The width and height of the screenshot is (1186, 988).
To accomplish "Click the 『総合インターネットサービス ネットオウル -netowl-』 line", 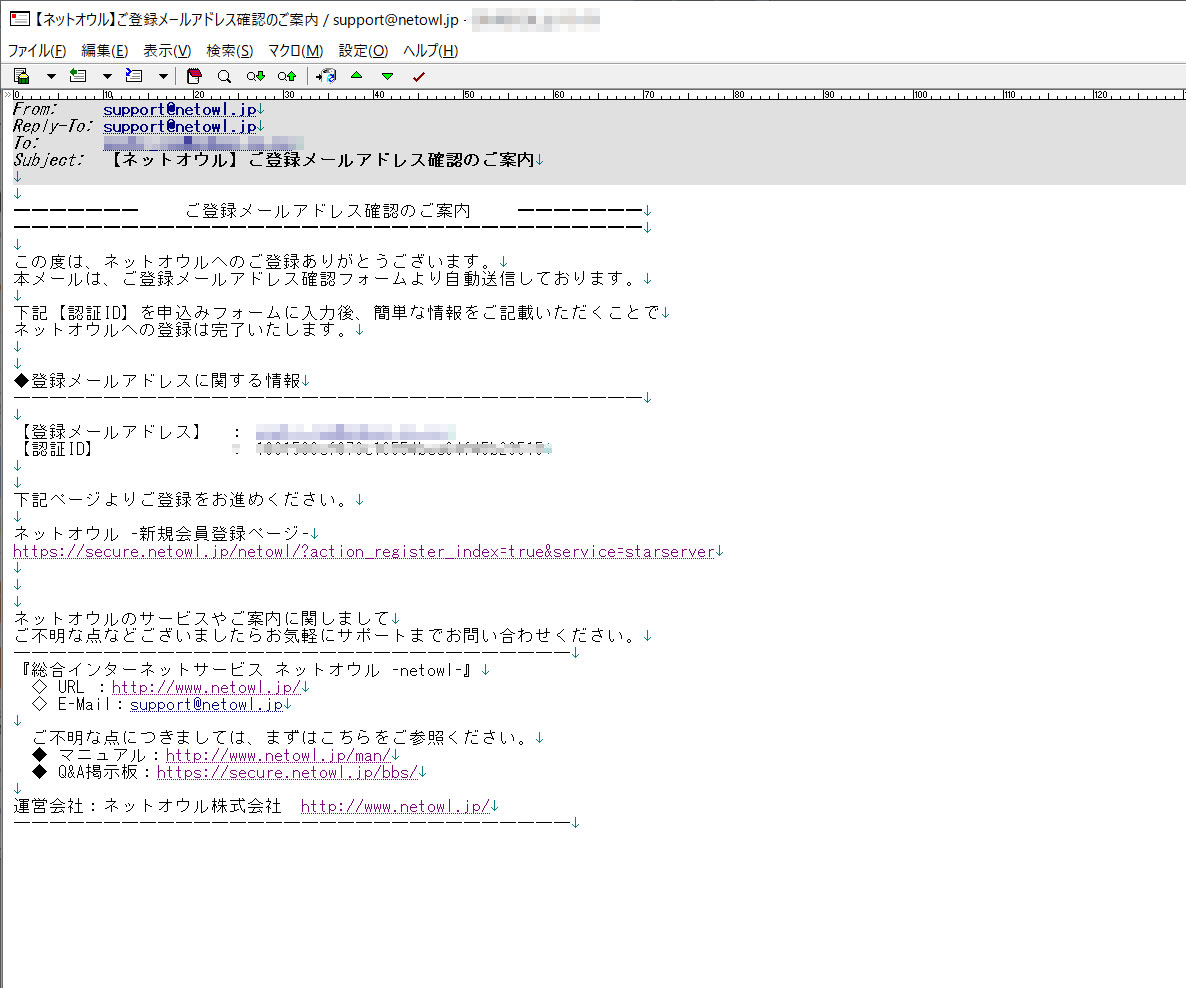I will click(x=246, y=670).
